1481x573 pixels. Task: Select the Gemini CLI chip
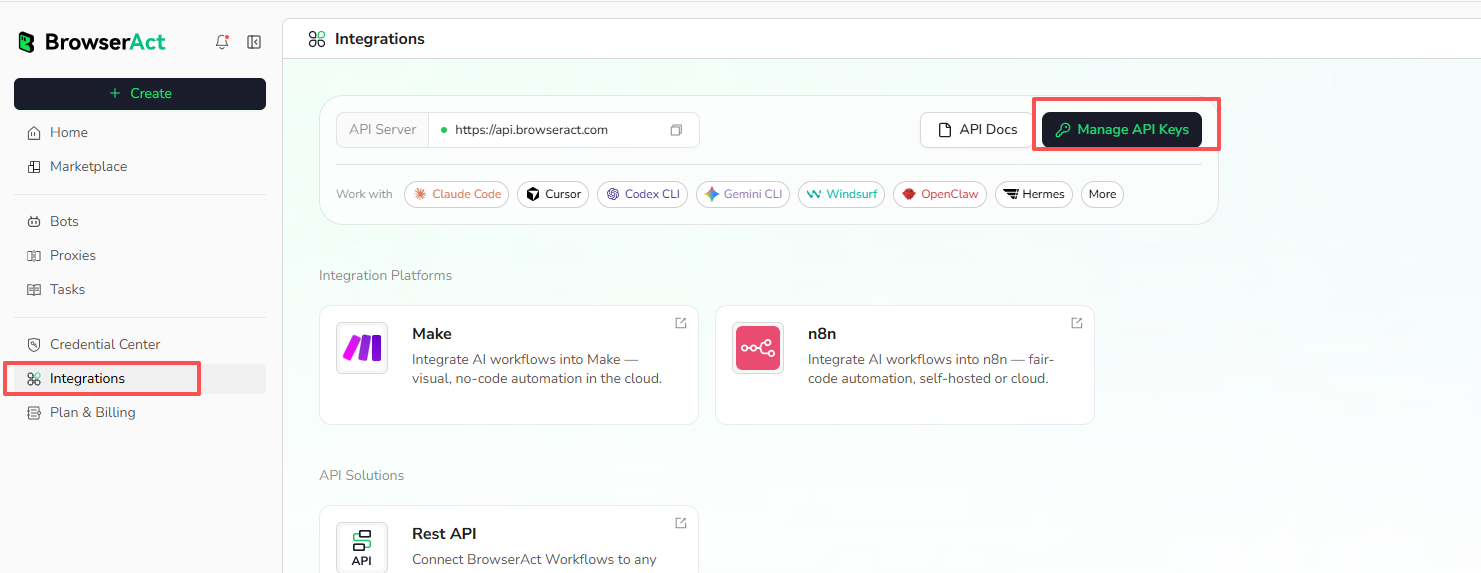[x=743, y=194]
